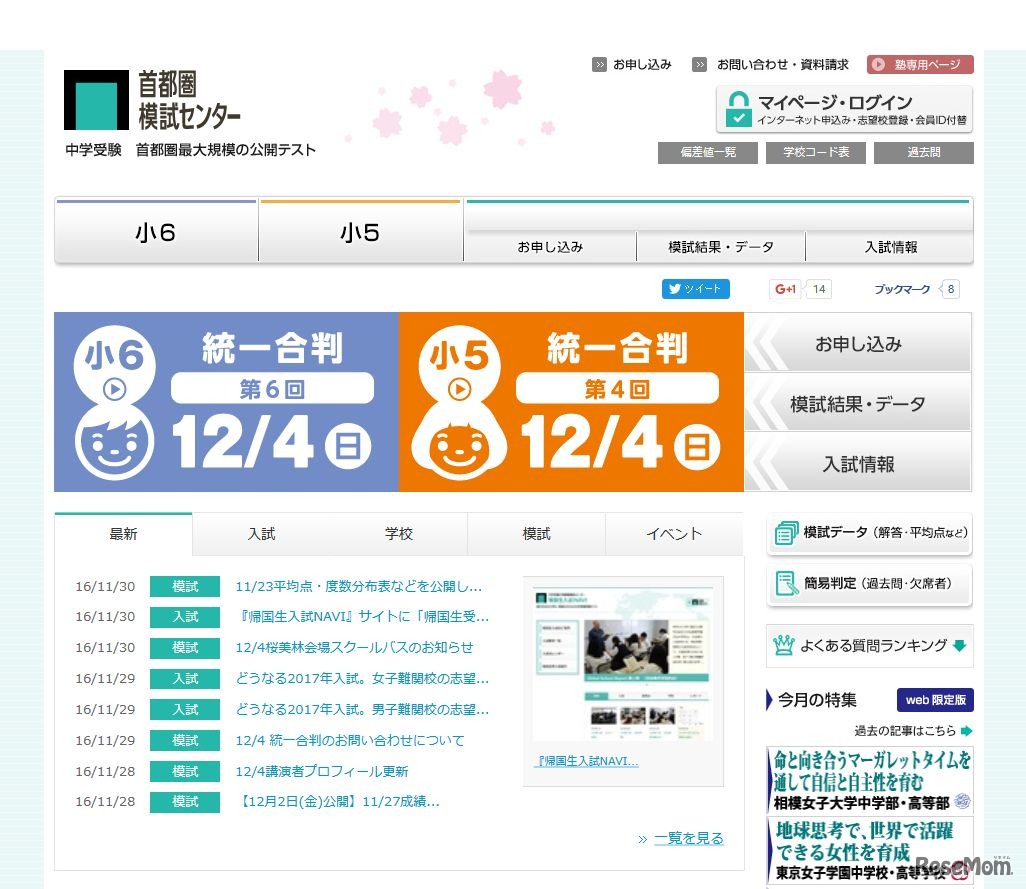Click the chevron icon before 一覧を見る

click(643, 839)
